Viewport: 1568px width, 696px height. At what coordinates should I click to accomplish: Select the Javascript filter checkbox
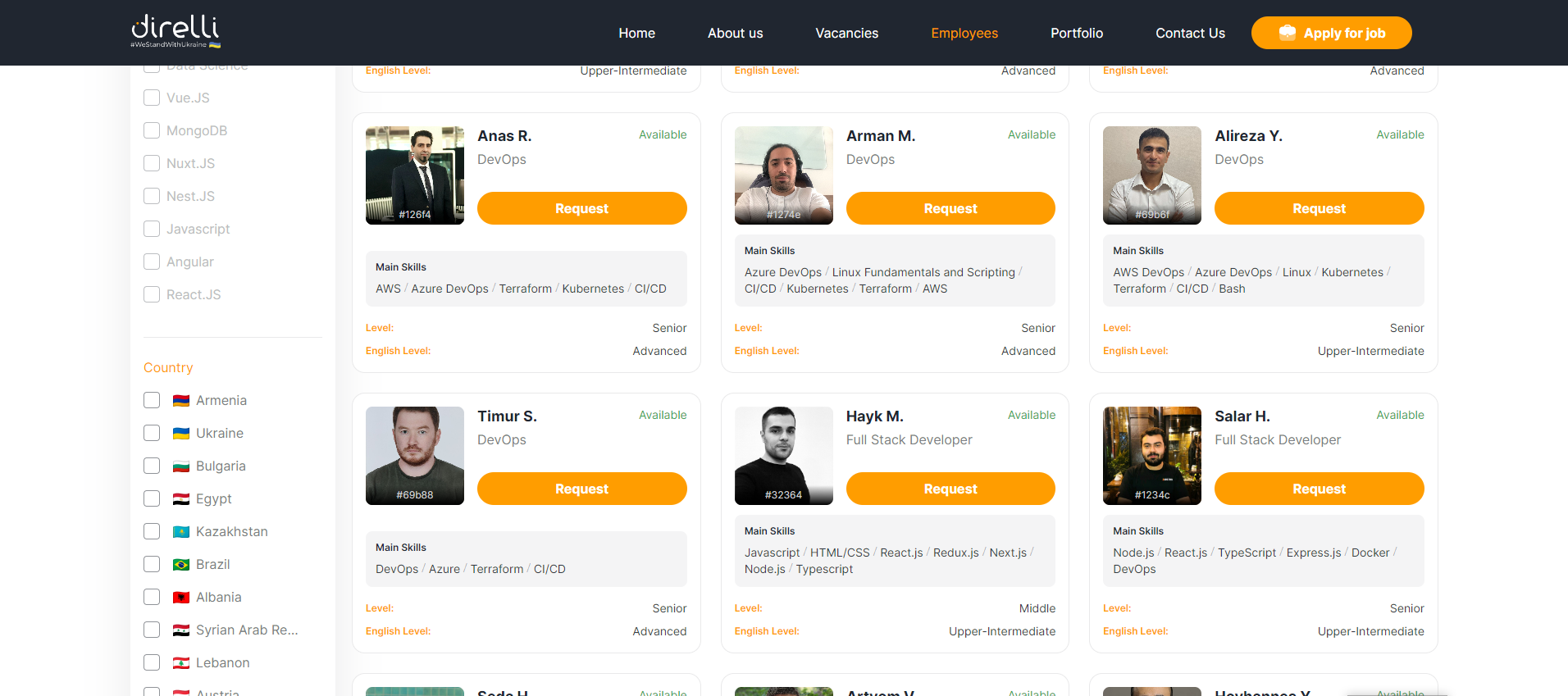tap(152, 229)
